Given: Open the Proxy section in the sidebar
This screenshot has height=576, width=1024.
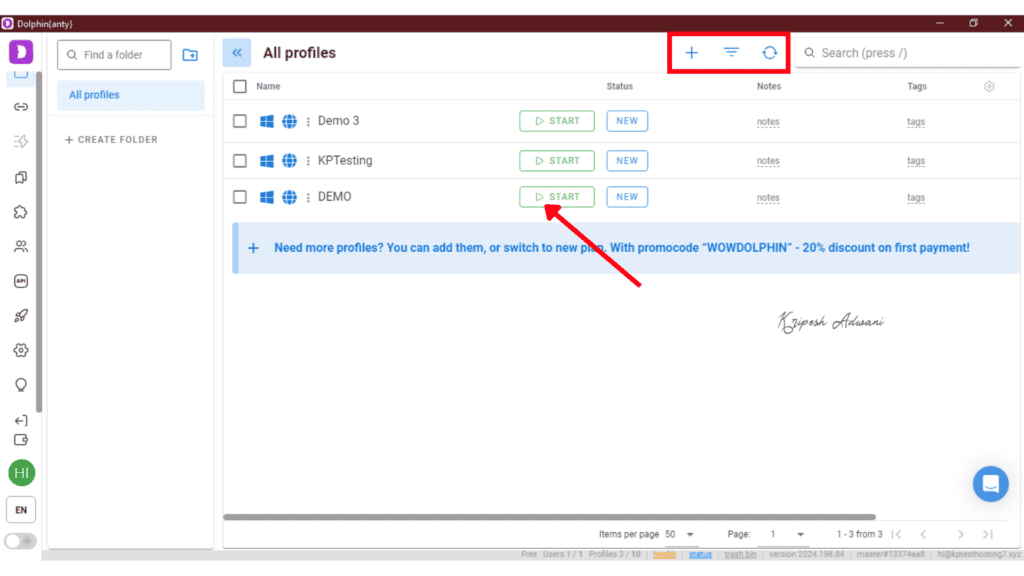Looking at the screenshot, I should (x=21, y=106).
